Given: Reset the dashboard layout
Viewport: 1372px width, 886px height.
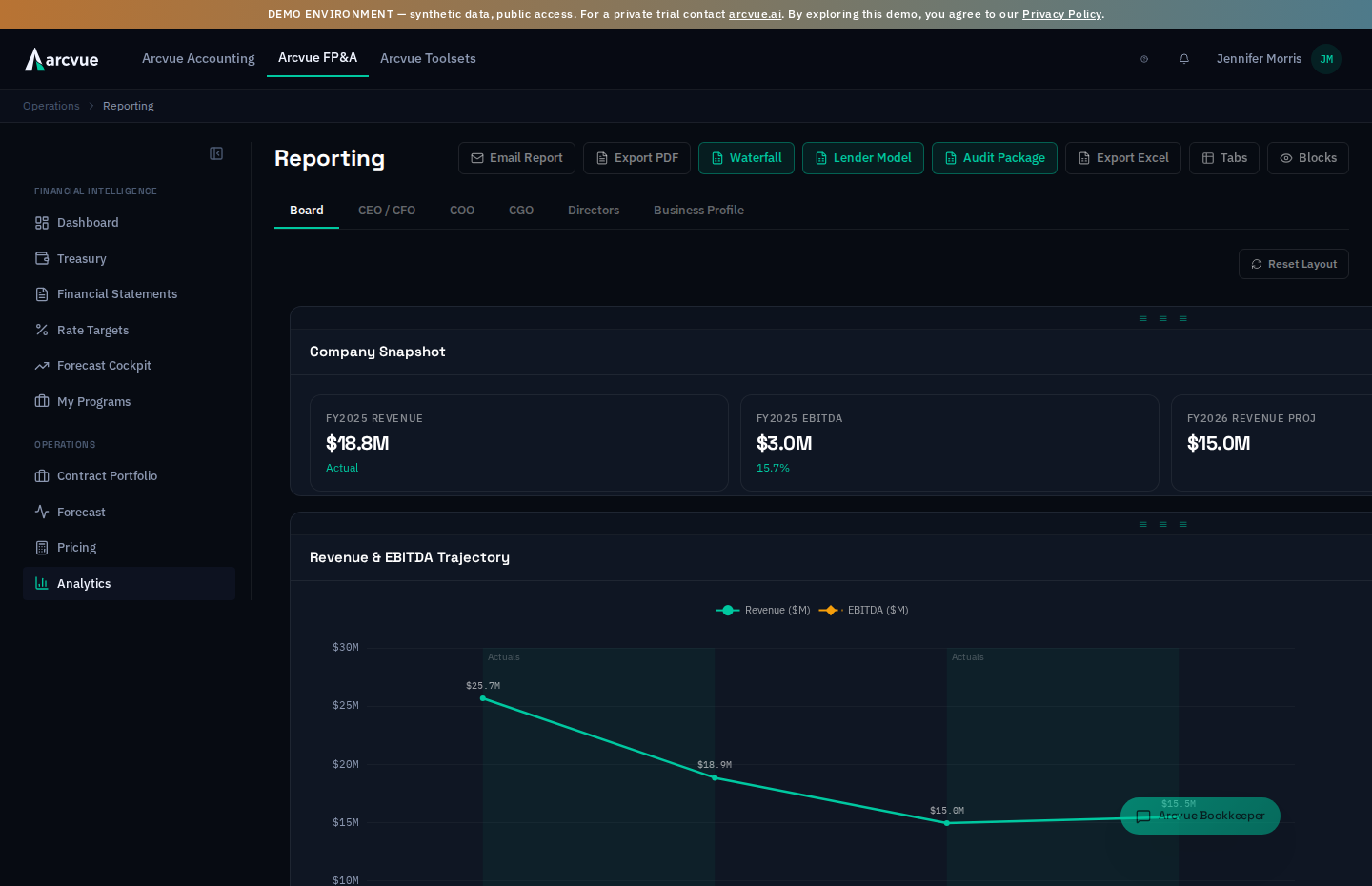Looking at the screenshot, I should [1294, 264].
